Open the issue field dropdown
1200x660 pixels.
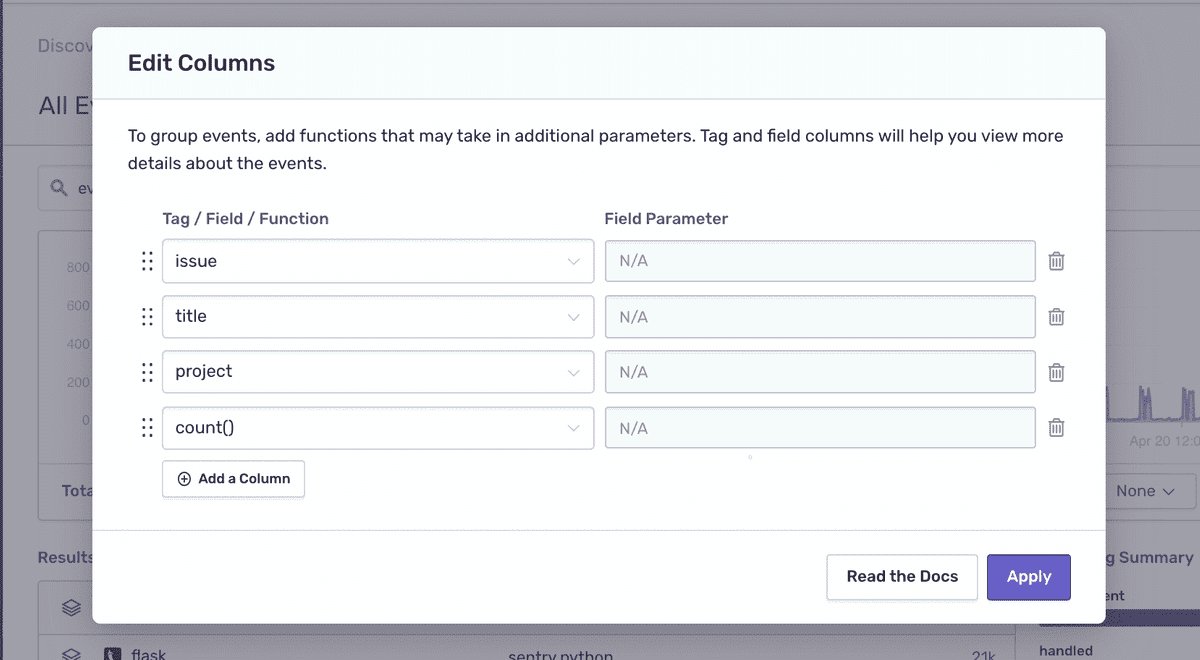coord(378,261)
